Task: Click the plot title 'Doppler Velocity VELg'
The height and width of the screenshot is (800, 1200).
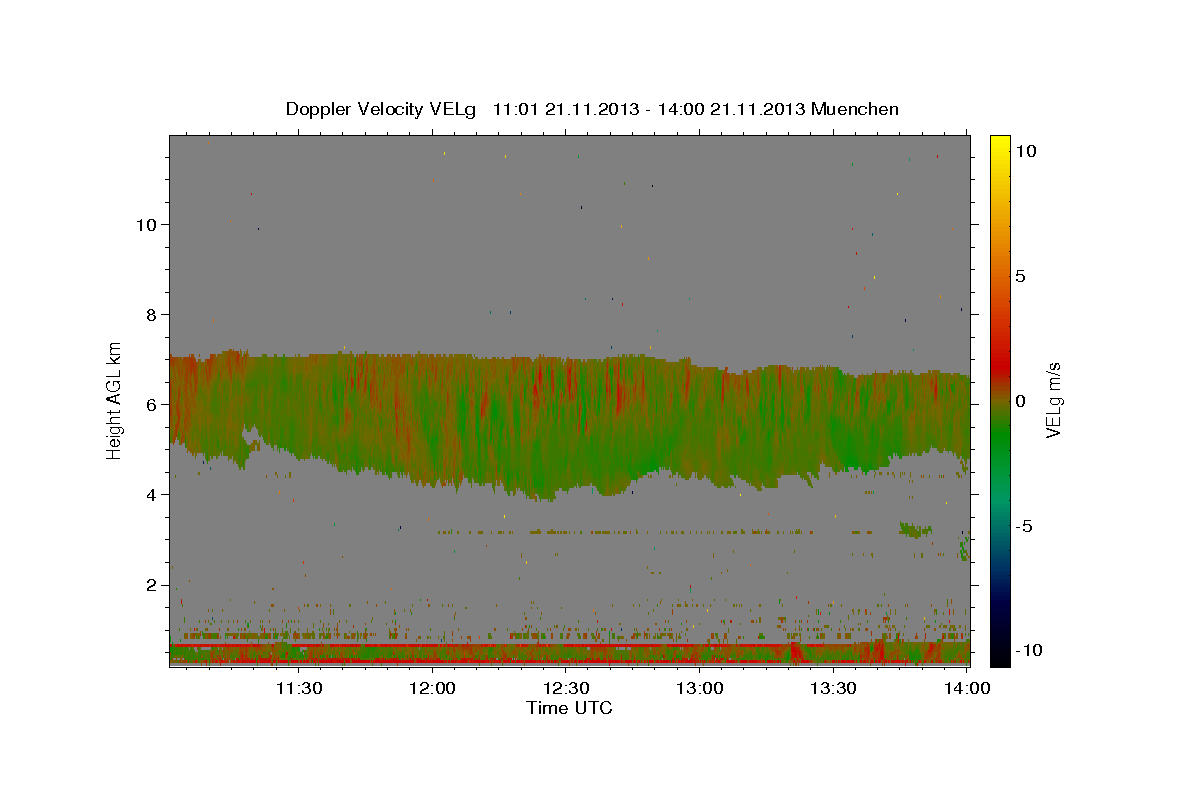Action: click(x=382, y=109)
